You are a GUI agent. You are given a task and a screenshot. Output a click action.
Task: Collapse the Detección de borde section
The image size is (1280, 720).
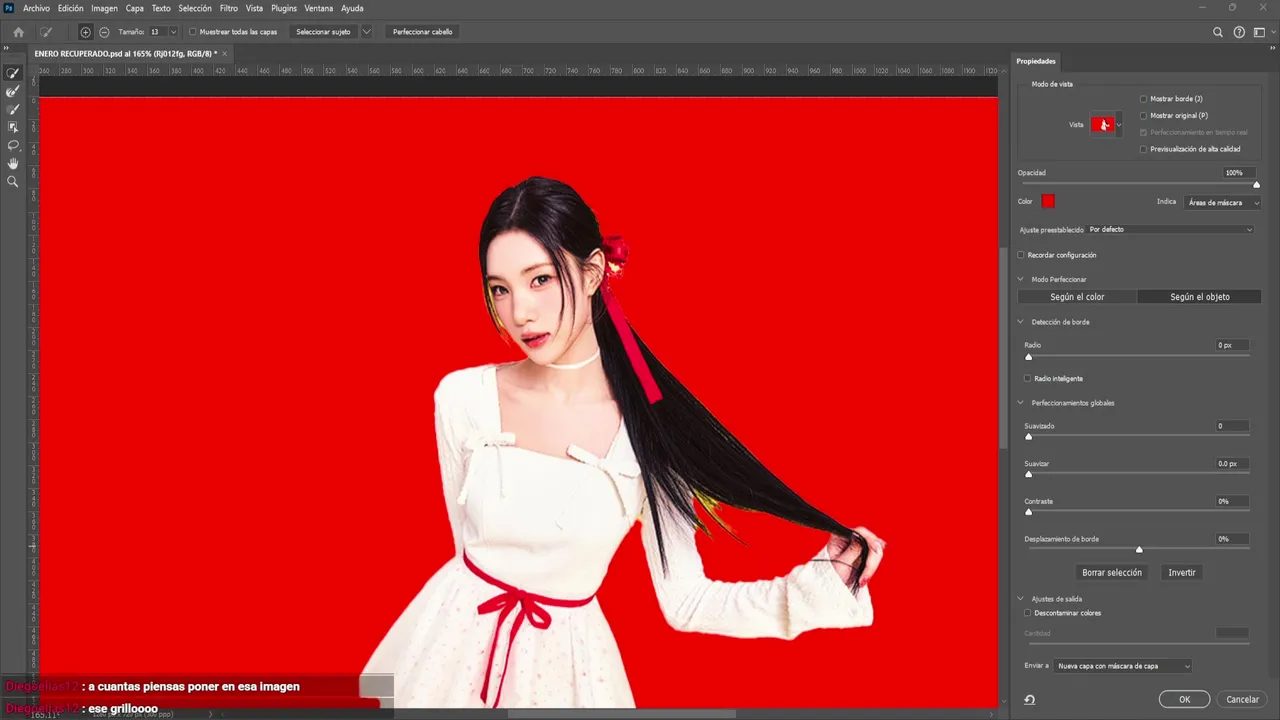[1021, 322]
